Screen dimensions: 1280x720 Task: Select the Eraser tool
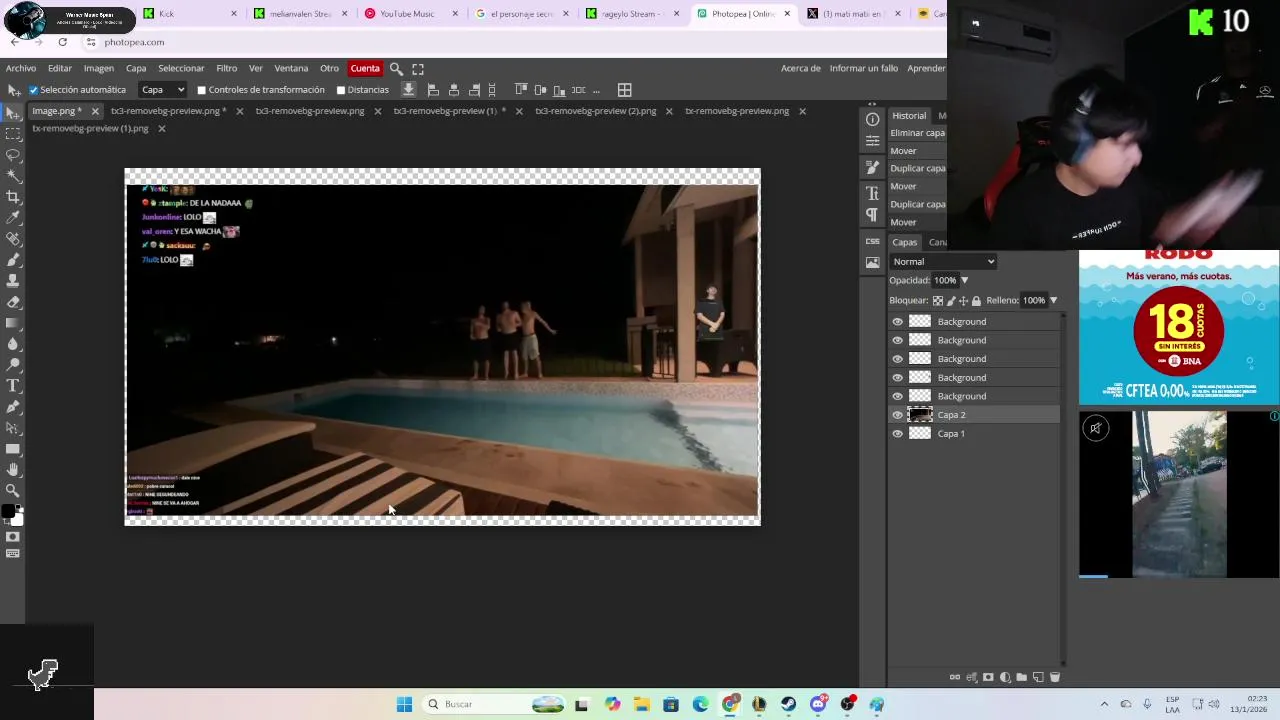[13, 301]
